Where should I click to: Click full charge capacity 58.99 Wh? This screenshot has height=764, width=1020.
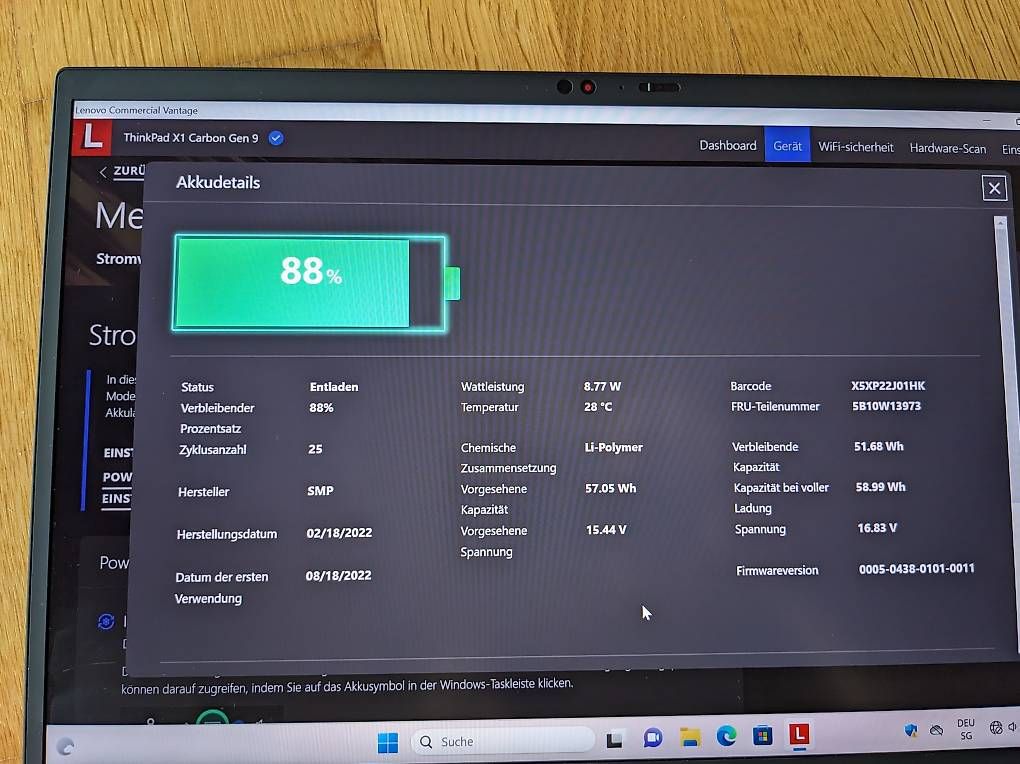(880, 487)
